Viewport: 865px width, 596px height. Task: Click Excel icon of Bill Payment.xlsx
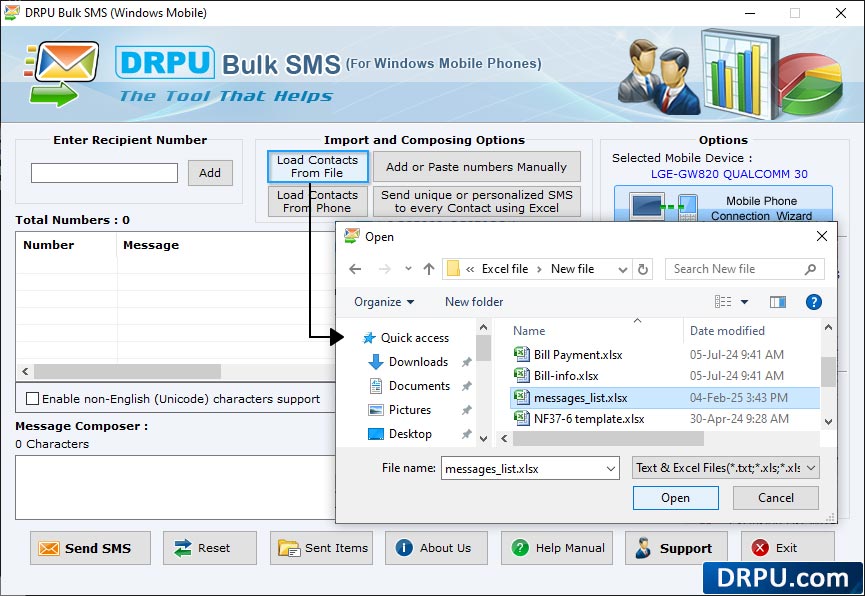521,354
